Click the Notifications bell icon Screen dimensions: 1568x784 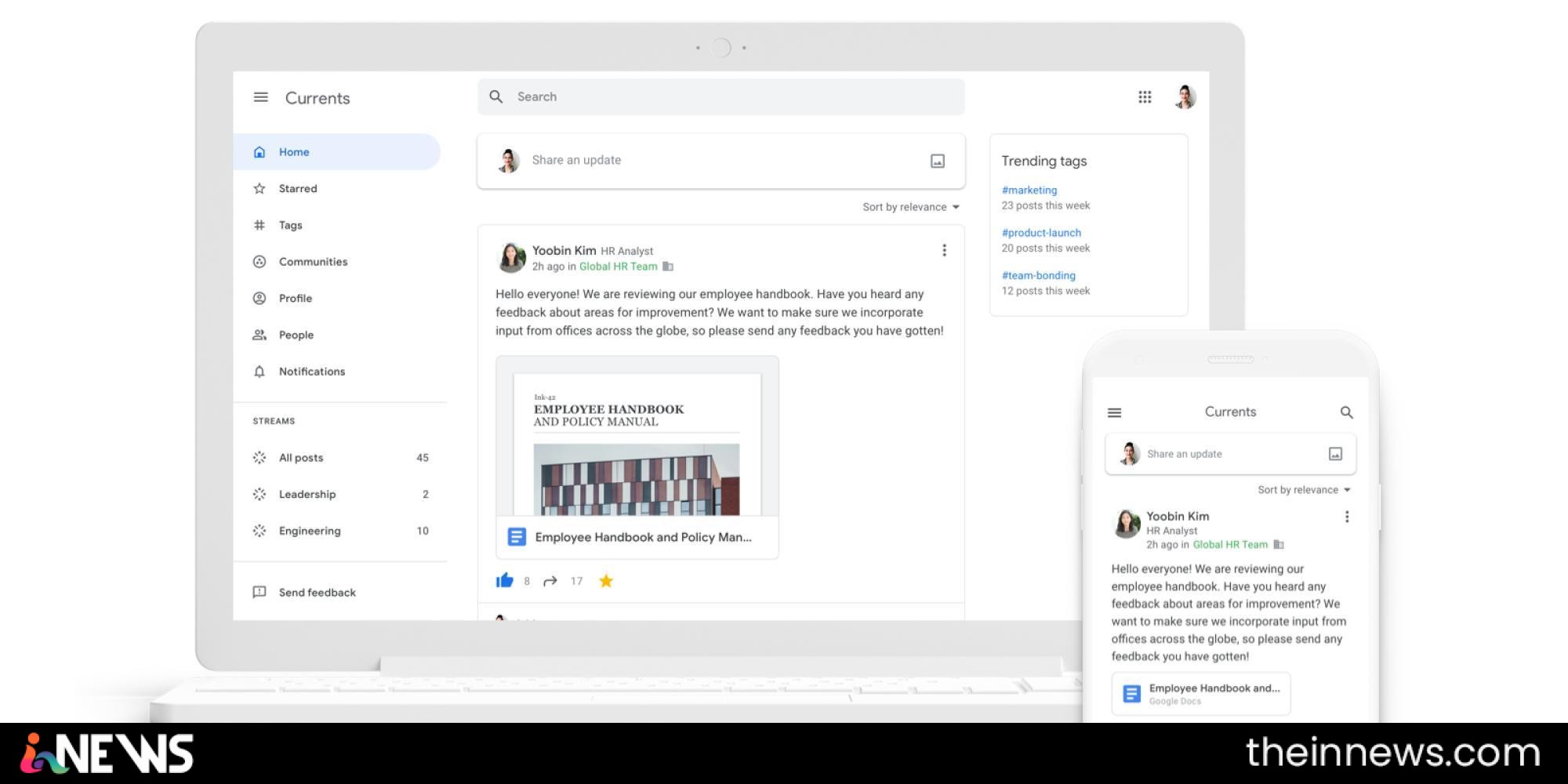pos(260,372)
